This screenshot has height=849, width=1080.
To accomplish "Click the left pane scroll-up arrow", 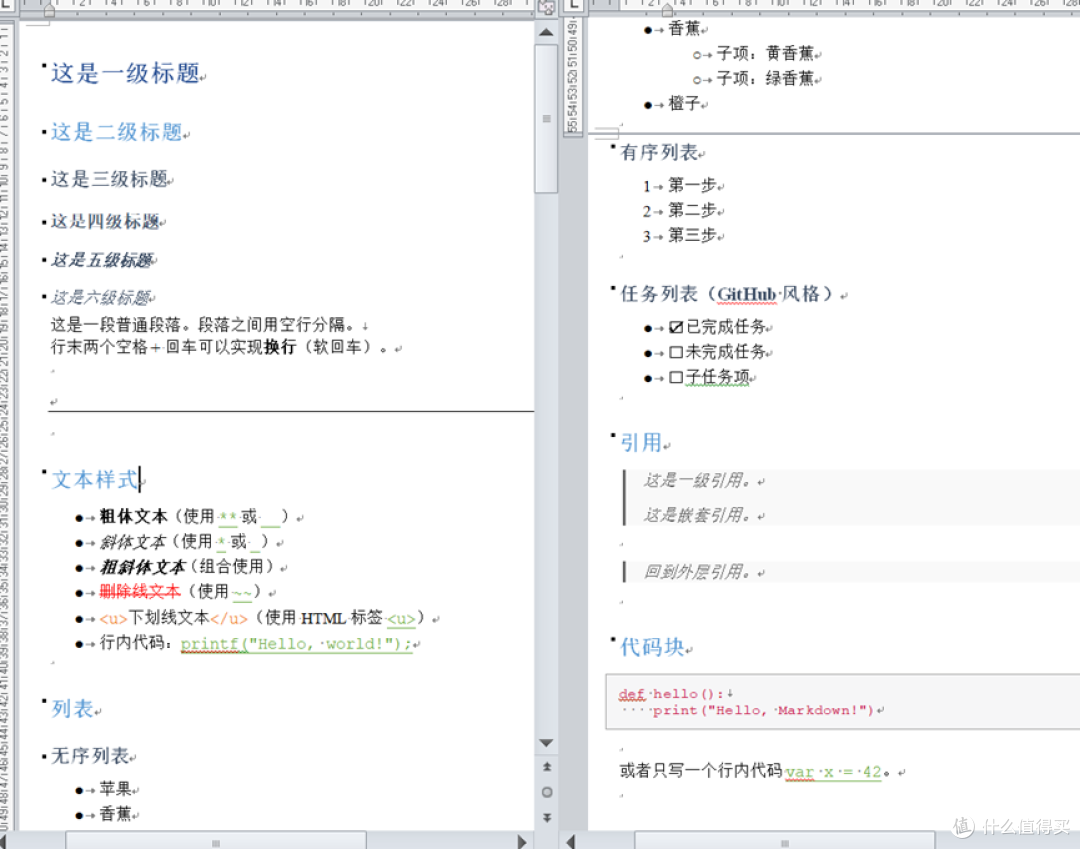I will point(546,32).
